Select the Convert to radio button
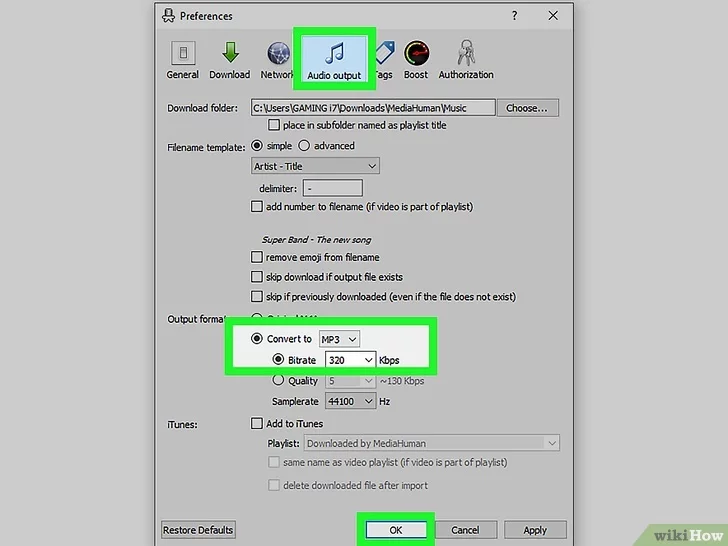The width and height of the screenshot is (728, 546). (256, 338)
